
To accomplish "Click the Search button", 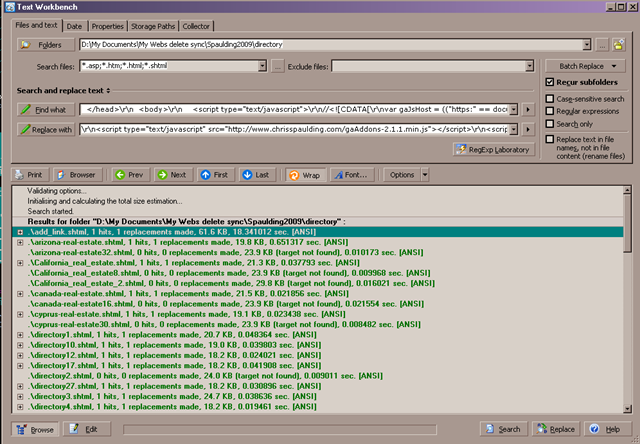I will 503,429.
